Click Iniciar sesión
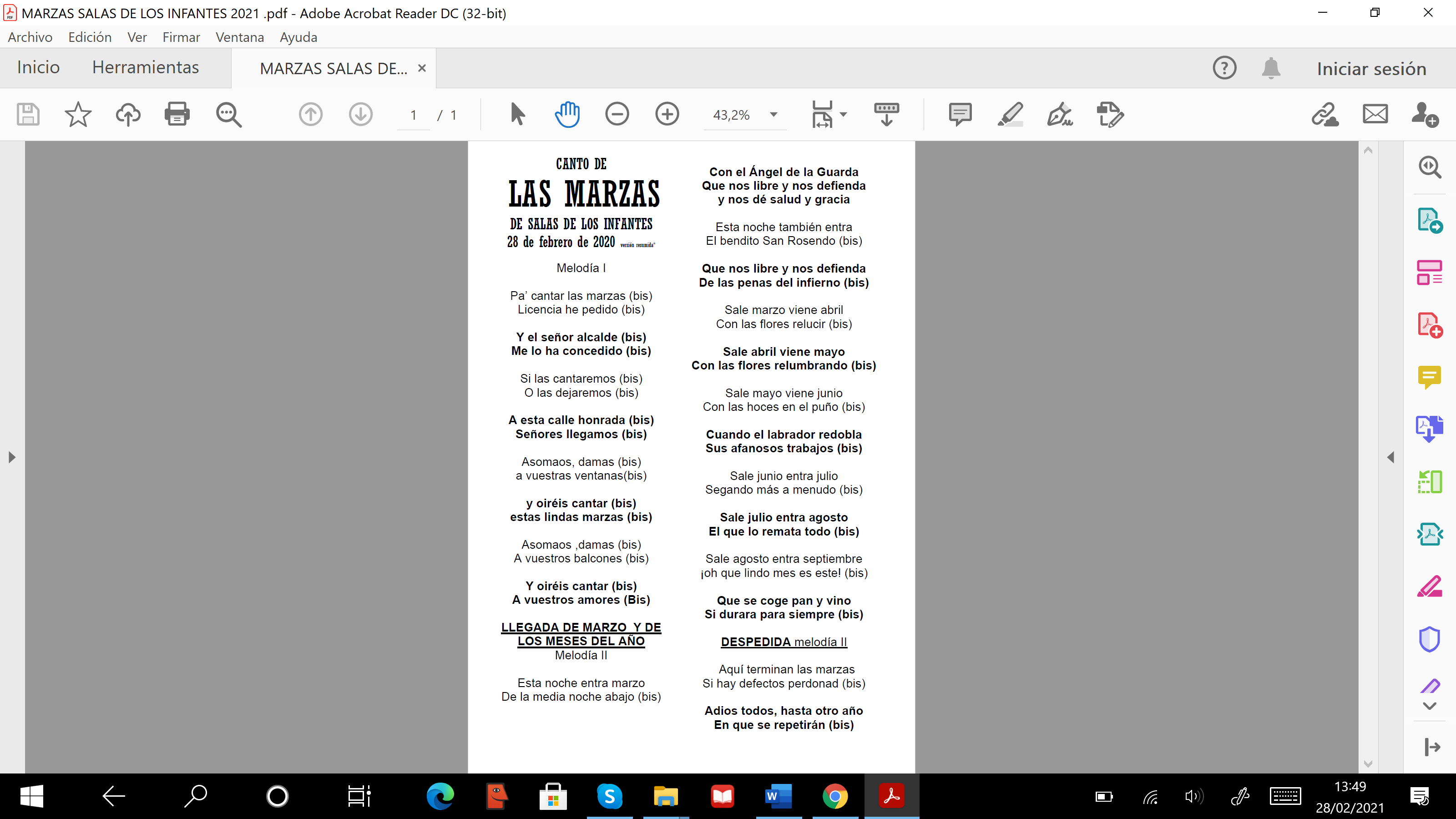Image resolution: width=1456 pixels, height=819 pixels. 1371,69
